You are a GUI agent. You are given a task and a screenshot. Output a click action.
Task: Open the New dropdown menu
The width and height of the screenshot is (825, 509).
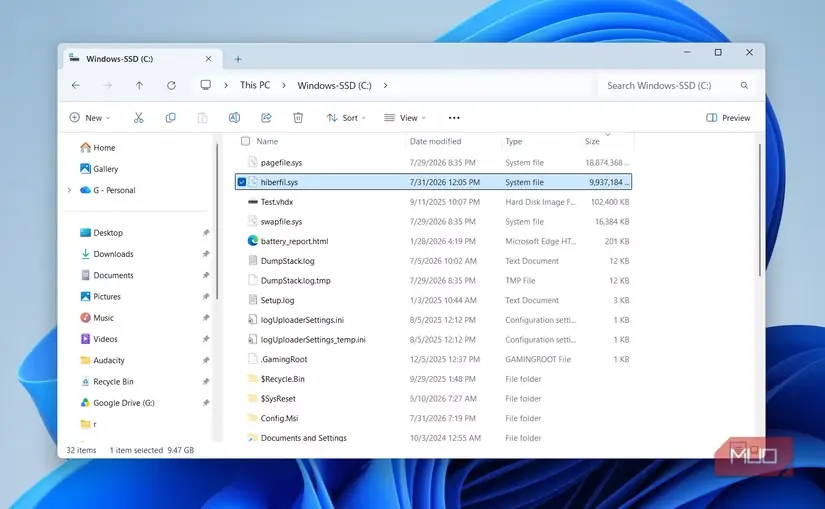tap(90, 118)
